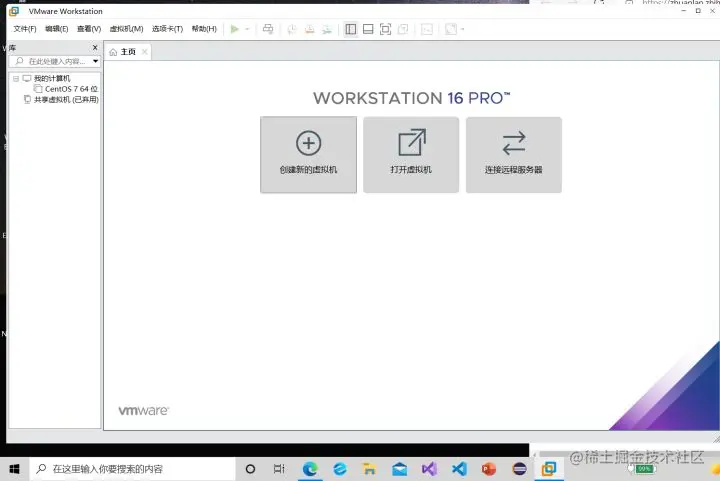Open the 编辑(E) menu
Screen dimensions: 720x481
click(56, 29)
